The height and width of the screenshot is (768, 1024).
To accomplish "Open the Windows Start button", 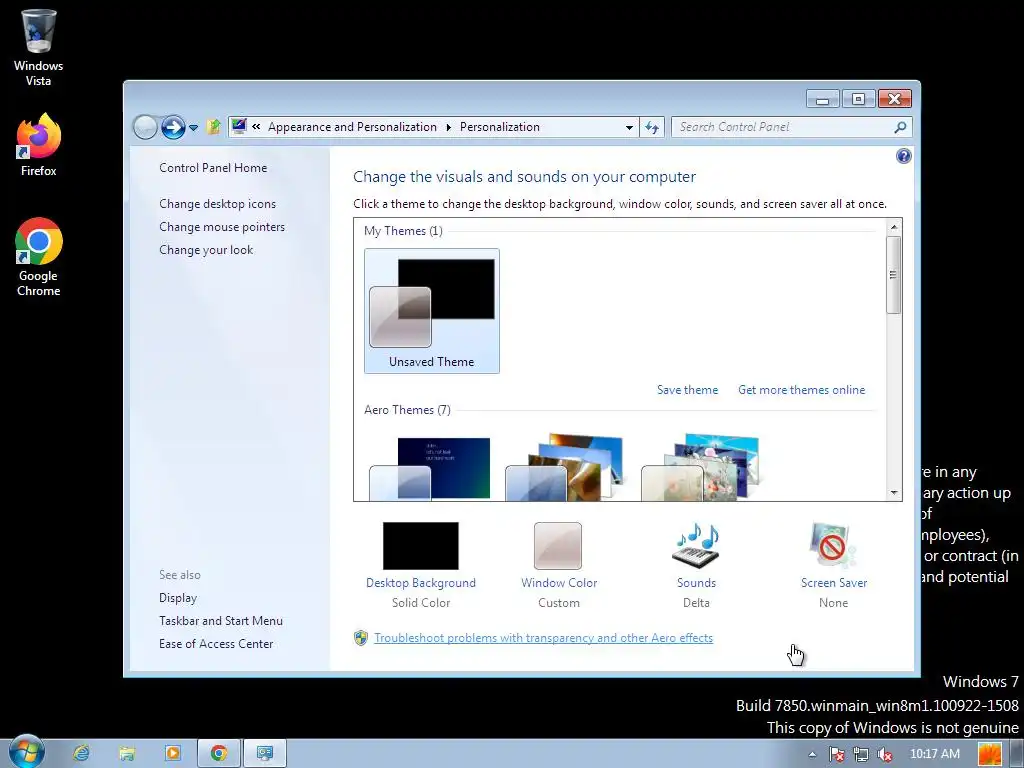I will coord(27,752).
